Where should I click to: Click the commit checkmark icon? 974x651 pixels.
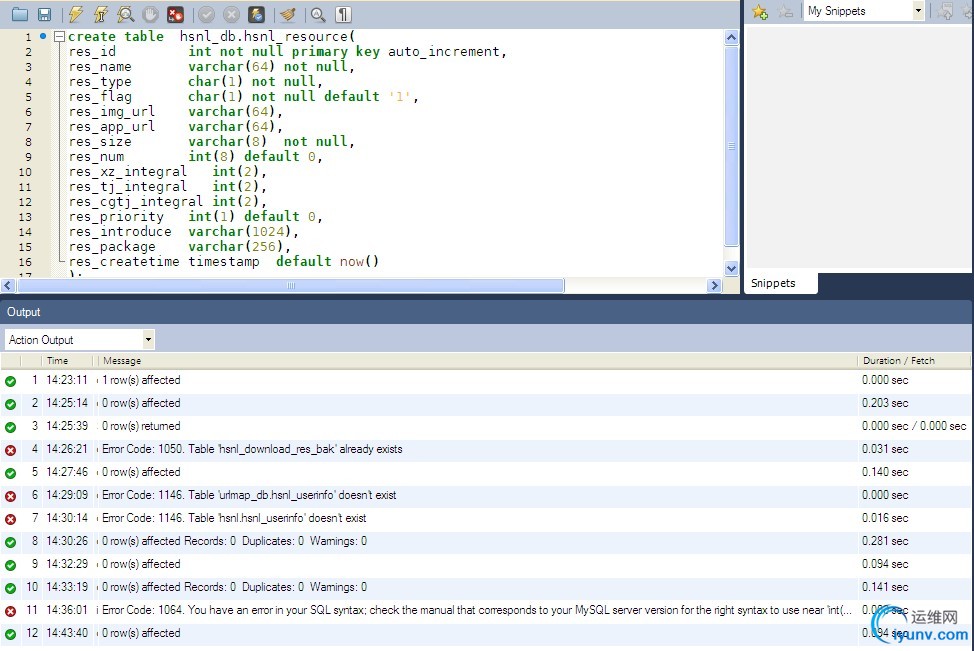point(206,14)
